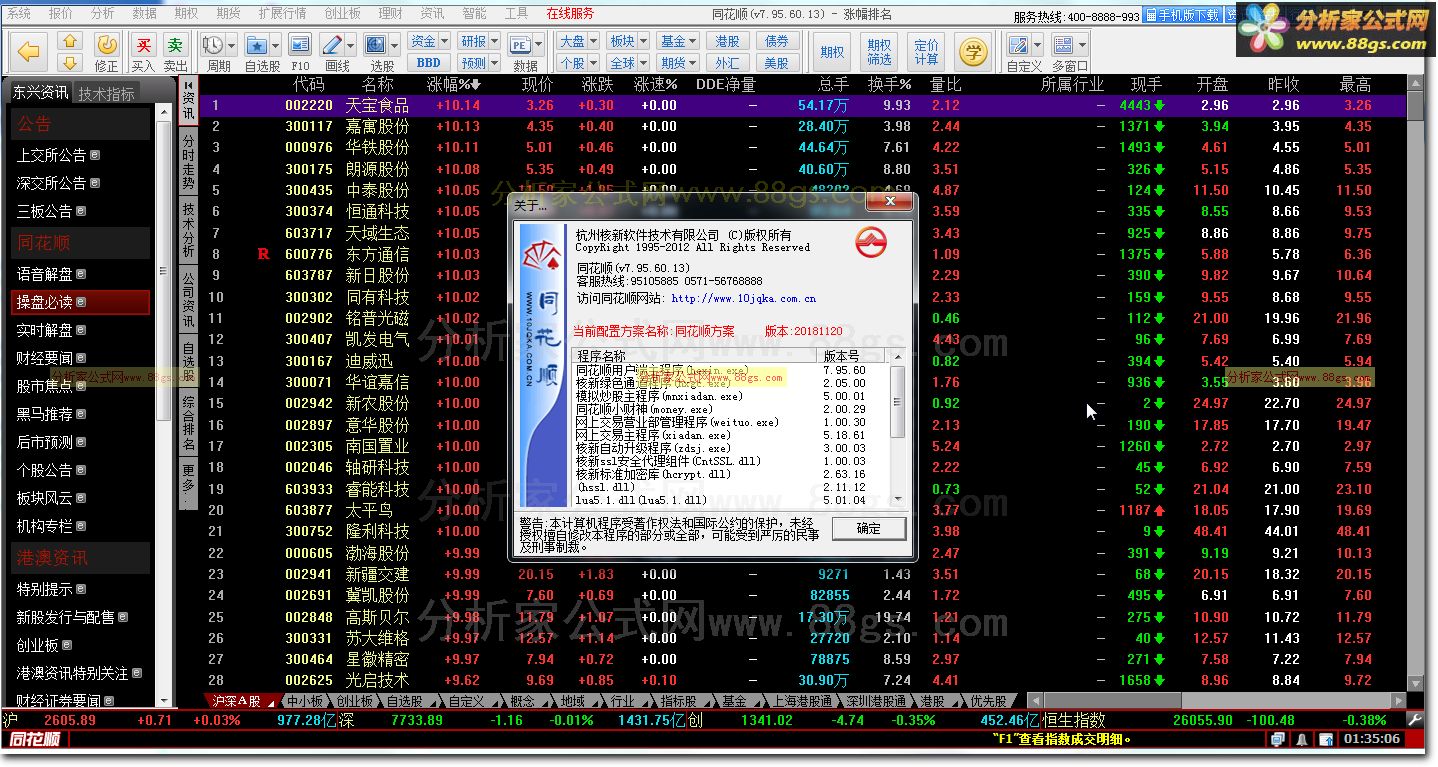
Task: Open the http://www.10jqka.com.cn link
Action: [x=744, y=298]
